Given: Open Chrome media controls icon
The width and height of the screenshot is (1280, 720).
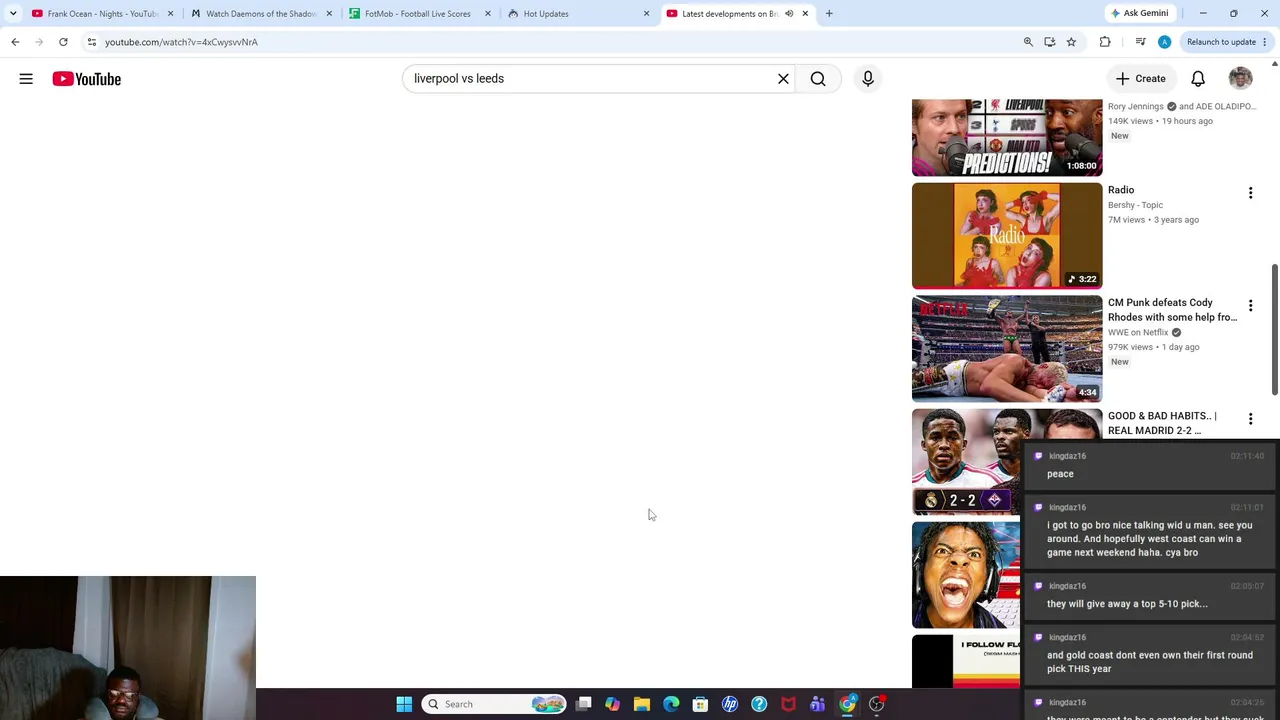Looking at the screenshot, I should pos(1140,42).
